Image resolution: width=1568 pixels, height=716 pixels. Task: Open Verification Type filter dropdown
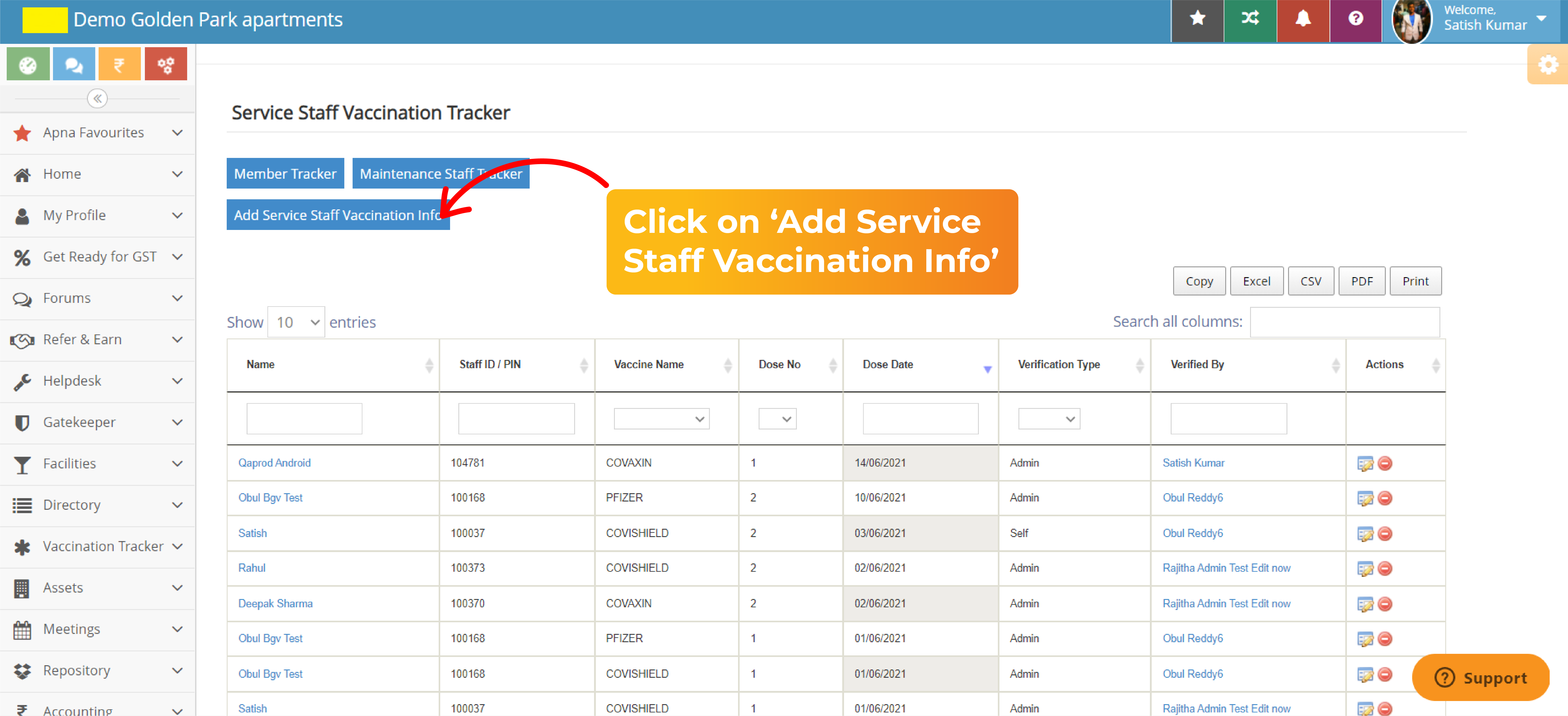(x=1049, y=419)
